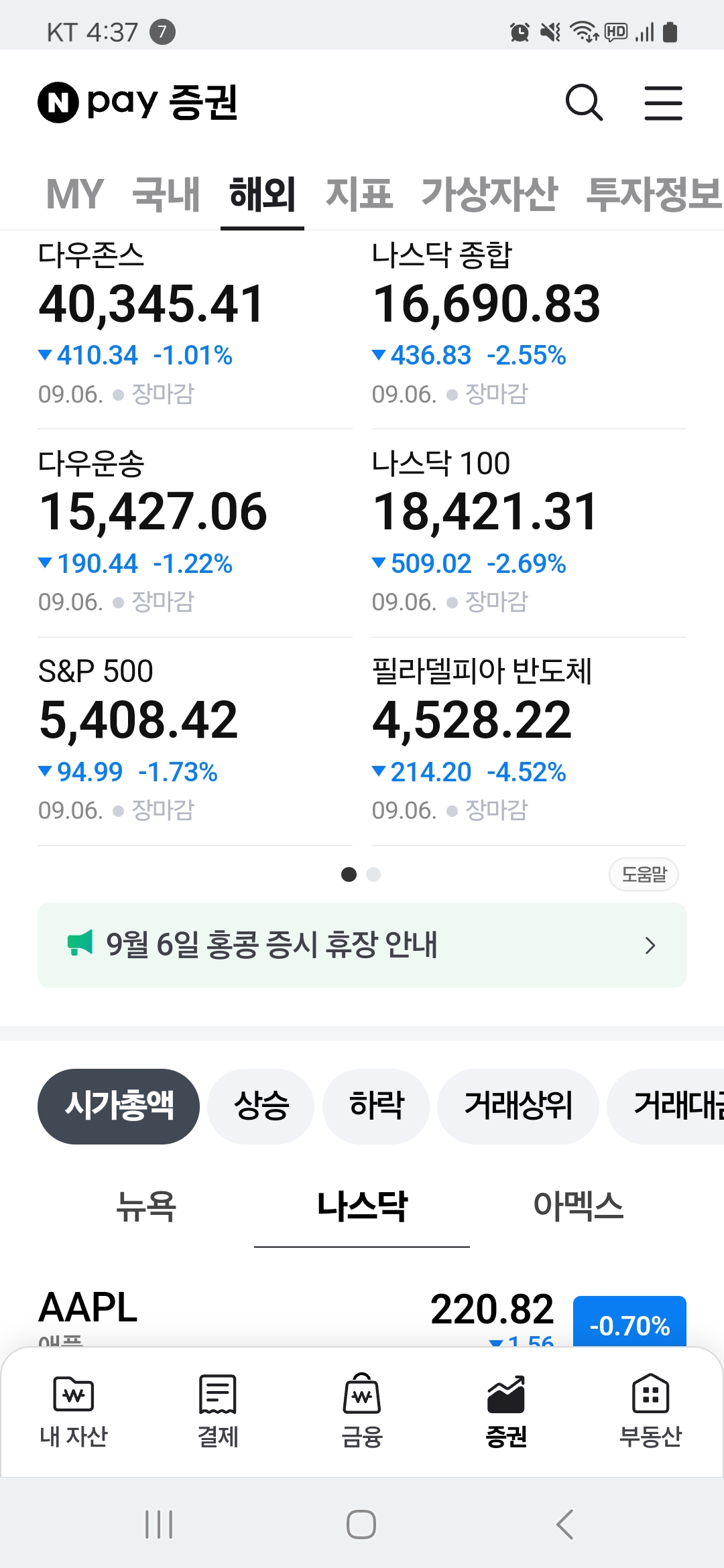Screen dimensions: 724x1568
Task: Open the megaphone announcement icon
Action: pos(80,943)
